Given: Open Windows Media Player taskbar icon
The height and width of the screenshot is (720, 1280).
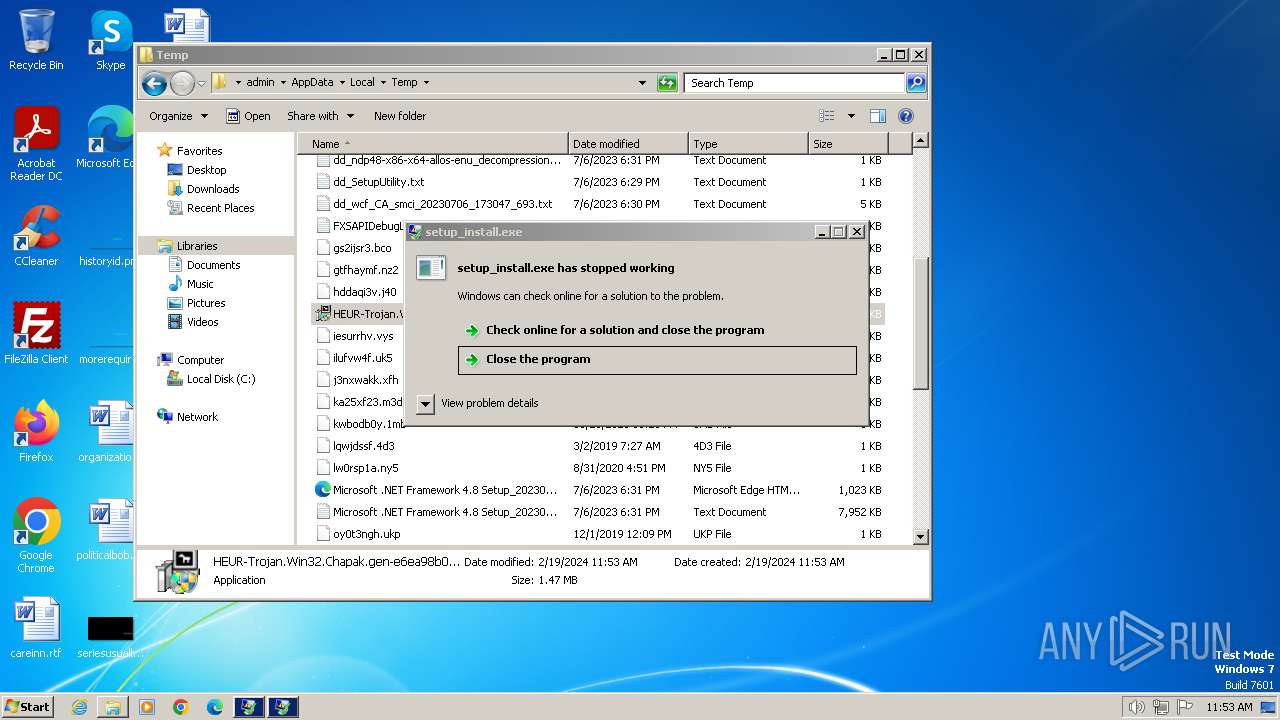Looking at the screenshot, I should click(147, 707).
